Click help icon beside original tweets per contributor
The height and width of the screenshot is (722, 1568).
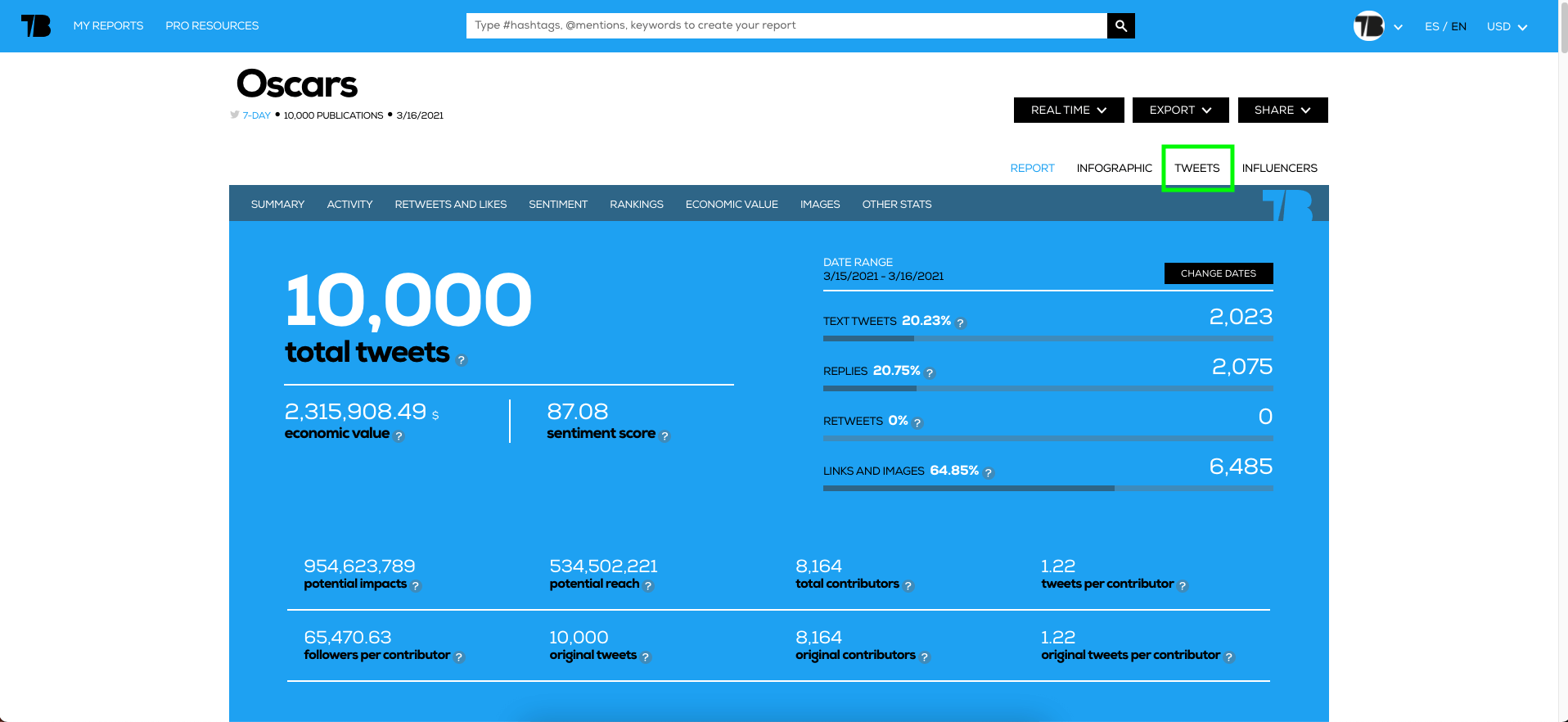coord(1229,657)
